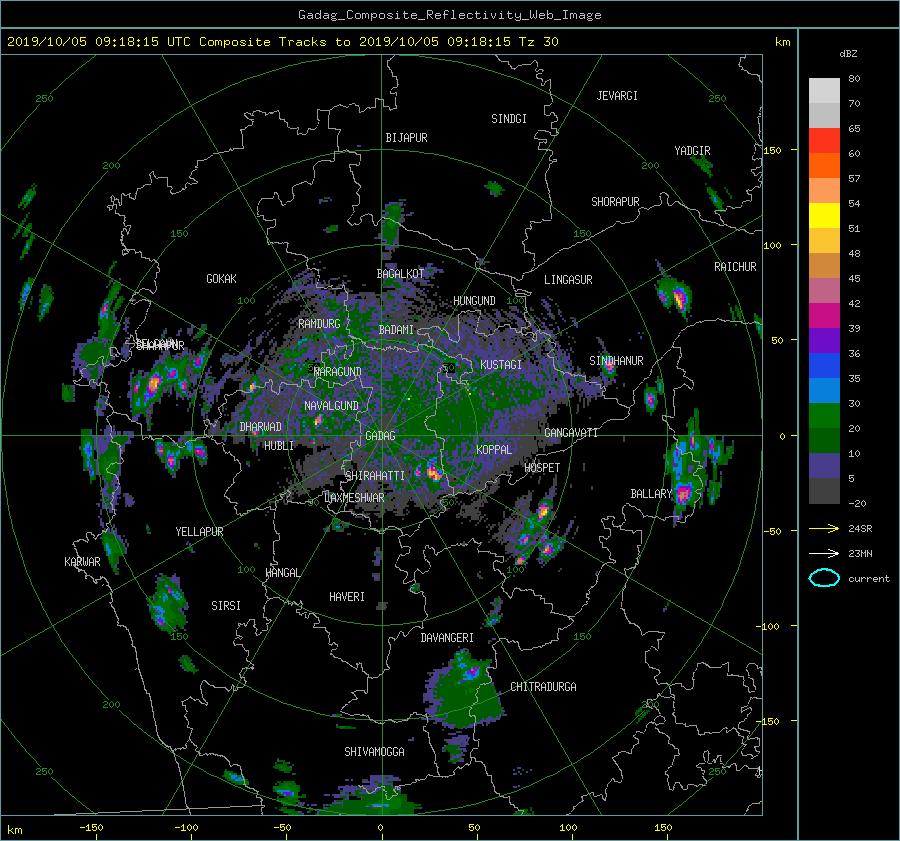Click the SHIRAHATTI city label

(375, 475)
